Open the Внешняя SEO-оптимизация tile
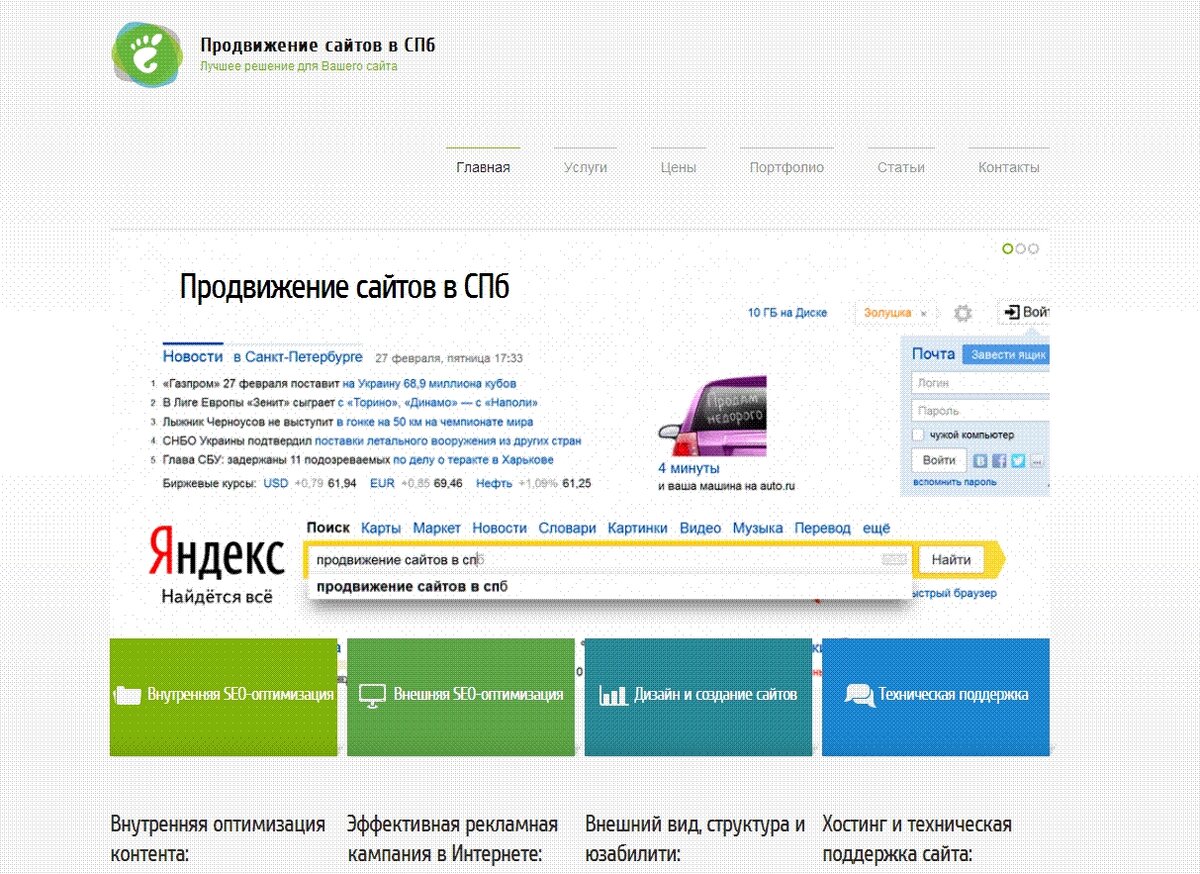The image size is (1200, 874). (x=461, y=697)
